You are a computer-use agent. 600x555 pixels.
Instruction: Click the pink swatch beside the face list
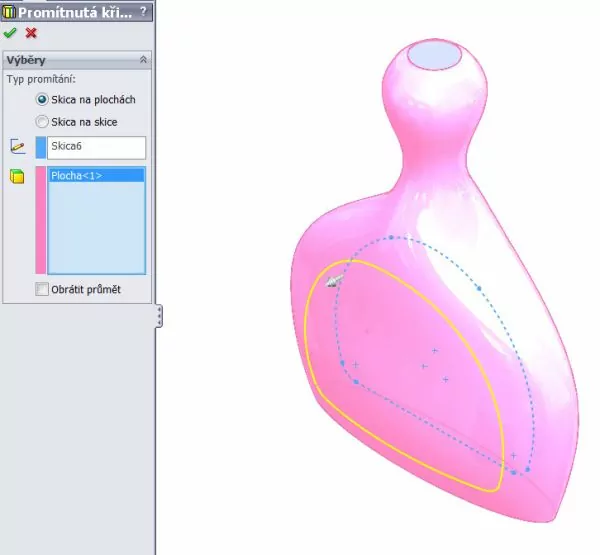40,220
